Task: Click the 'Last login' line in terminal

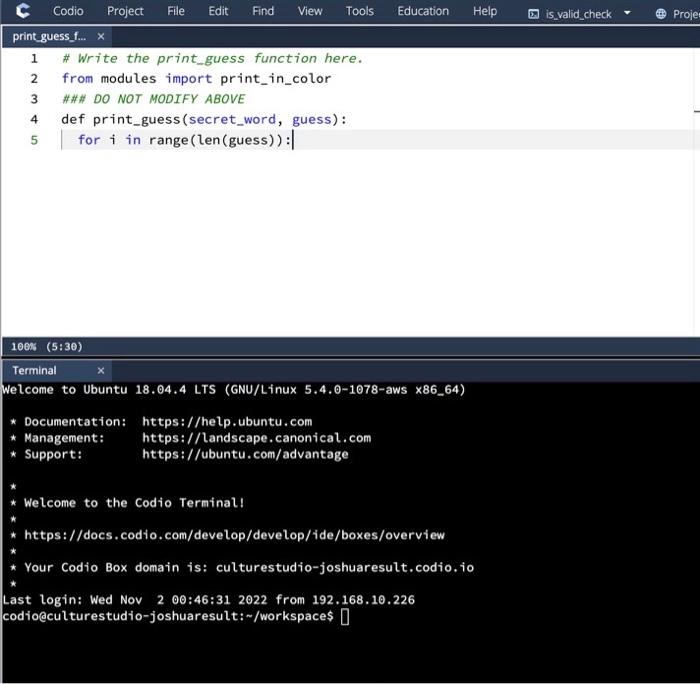Action: click(208, 600)
